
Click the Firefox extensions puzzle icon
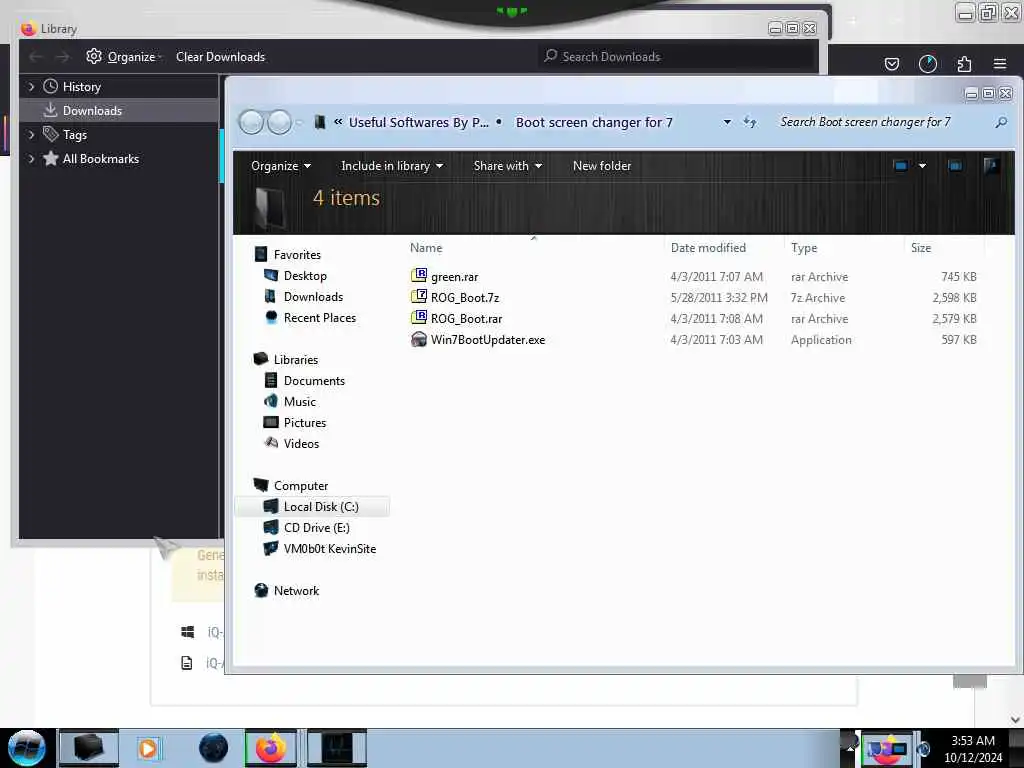coord(964,64)
